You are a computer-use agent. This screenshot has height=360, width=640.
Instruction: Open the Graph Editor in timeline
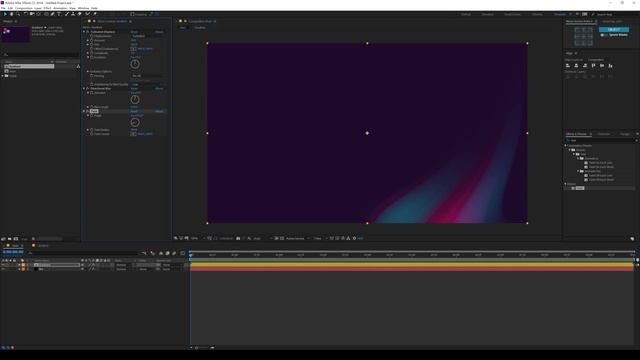(x=182, y=253)
